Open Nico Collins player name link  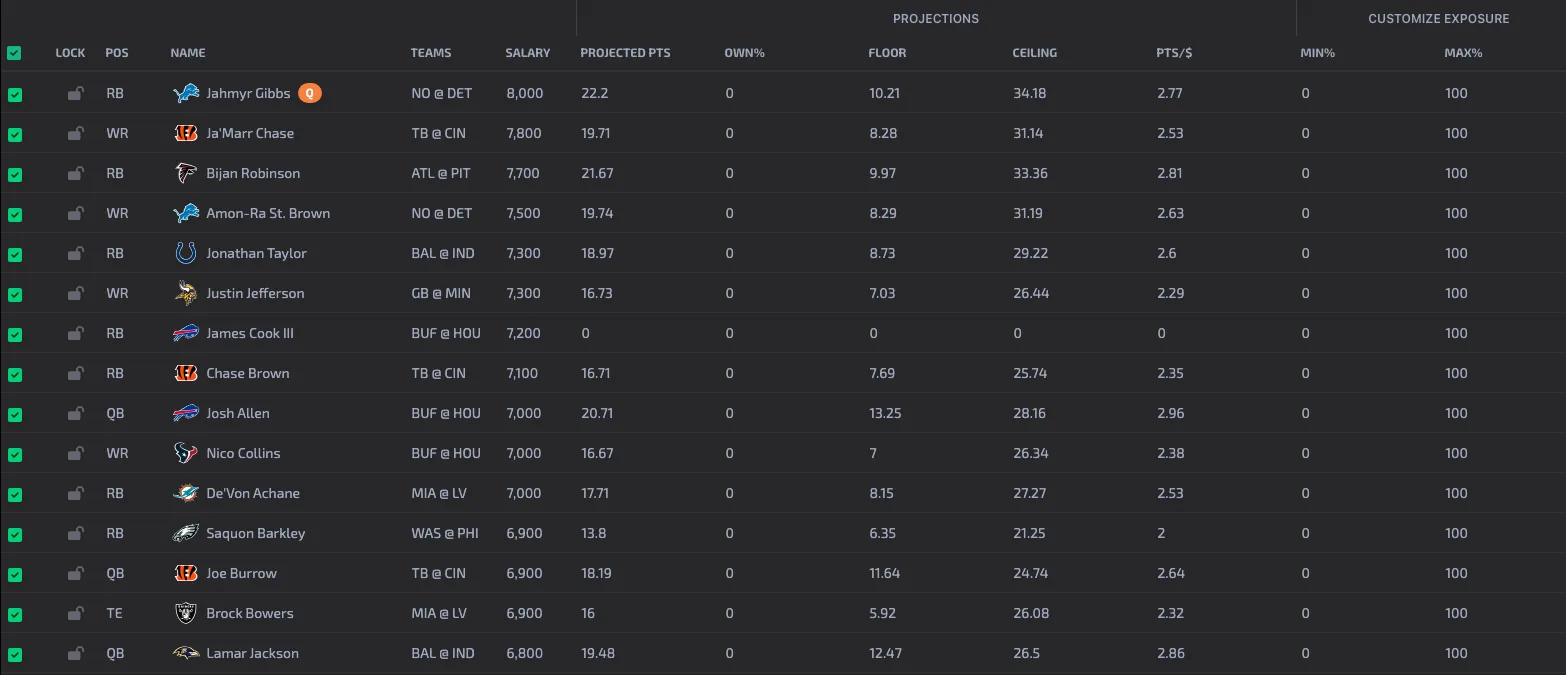click(243, 453)
